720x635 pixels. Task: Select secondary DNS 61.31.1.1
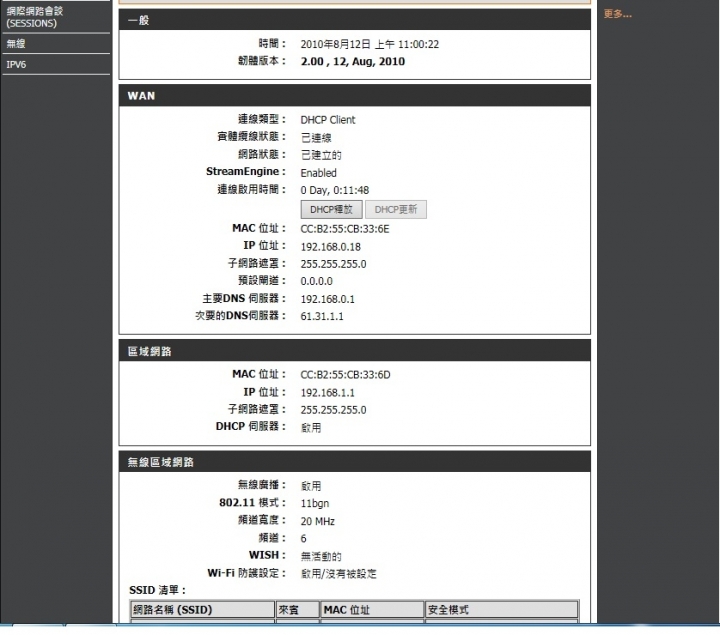(322, 316)
